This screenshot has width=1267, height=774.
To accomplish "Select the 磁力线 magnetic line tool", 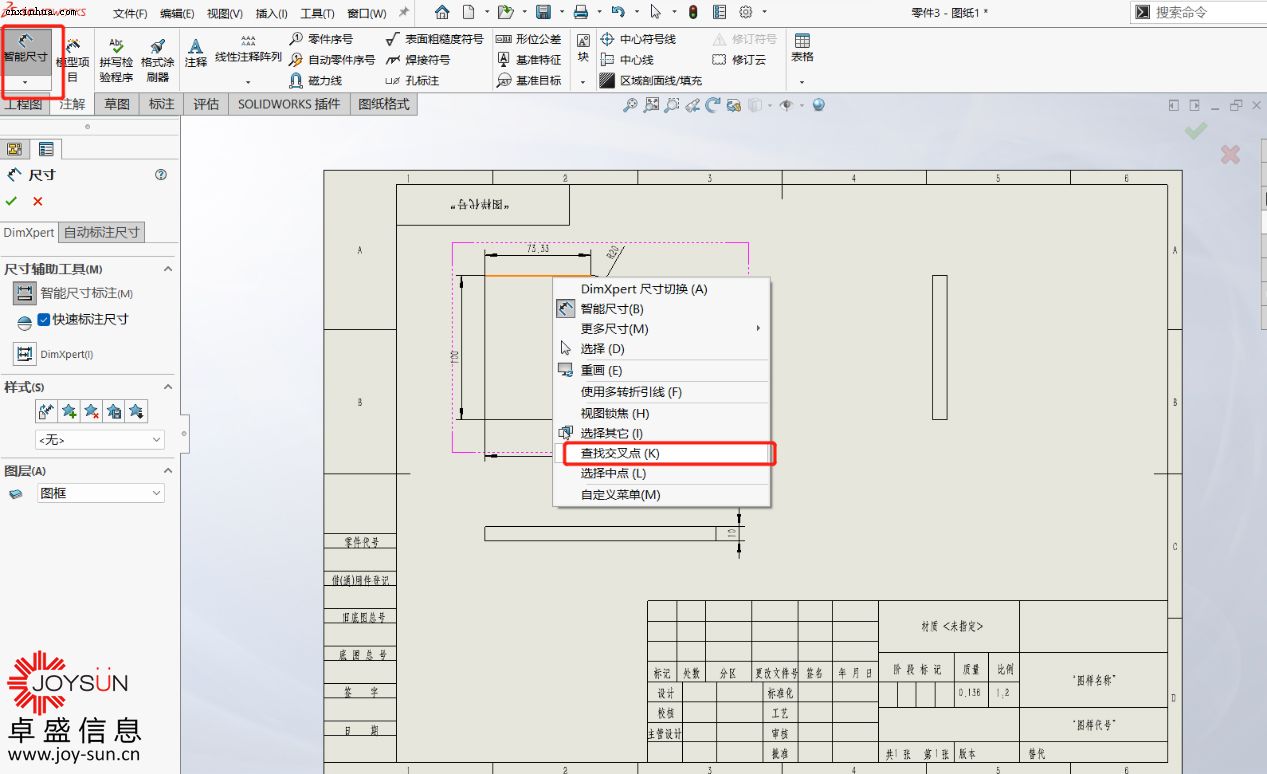I will pyautogui.click(x=316, y=81).
